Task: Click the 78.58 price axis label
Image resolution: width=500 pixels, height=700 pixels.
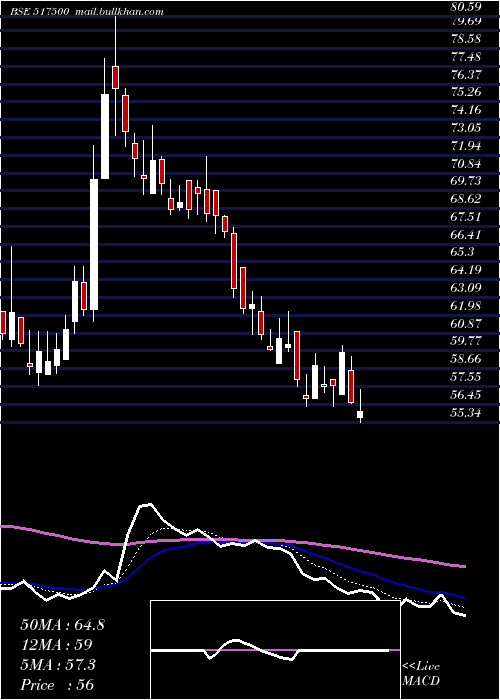Action: click(465, 39)
